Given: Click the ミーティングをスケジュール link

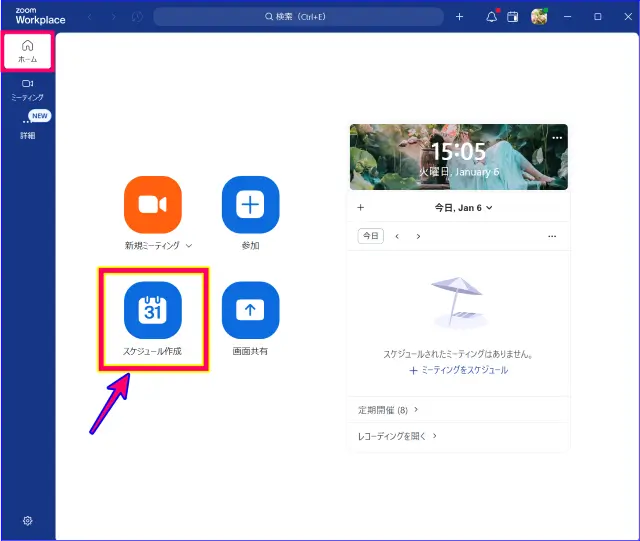Looking at the screenshot, I should click(x=459, y=370).
